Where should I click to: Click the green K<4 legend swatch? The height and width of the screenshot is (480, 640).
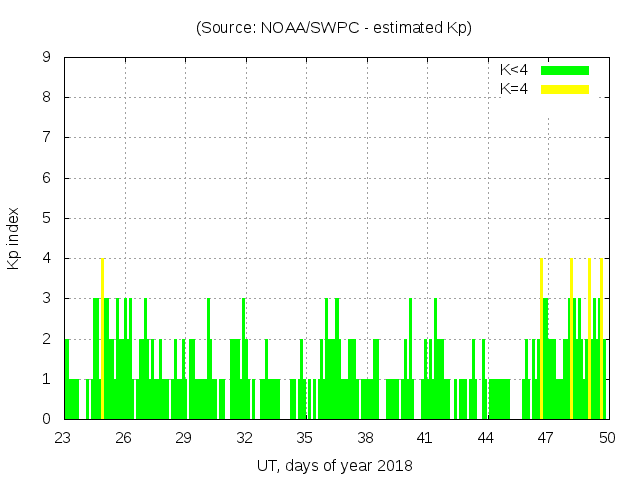565,70
